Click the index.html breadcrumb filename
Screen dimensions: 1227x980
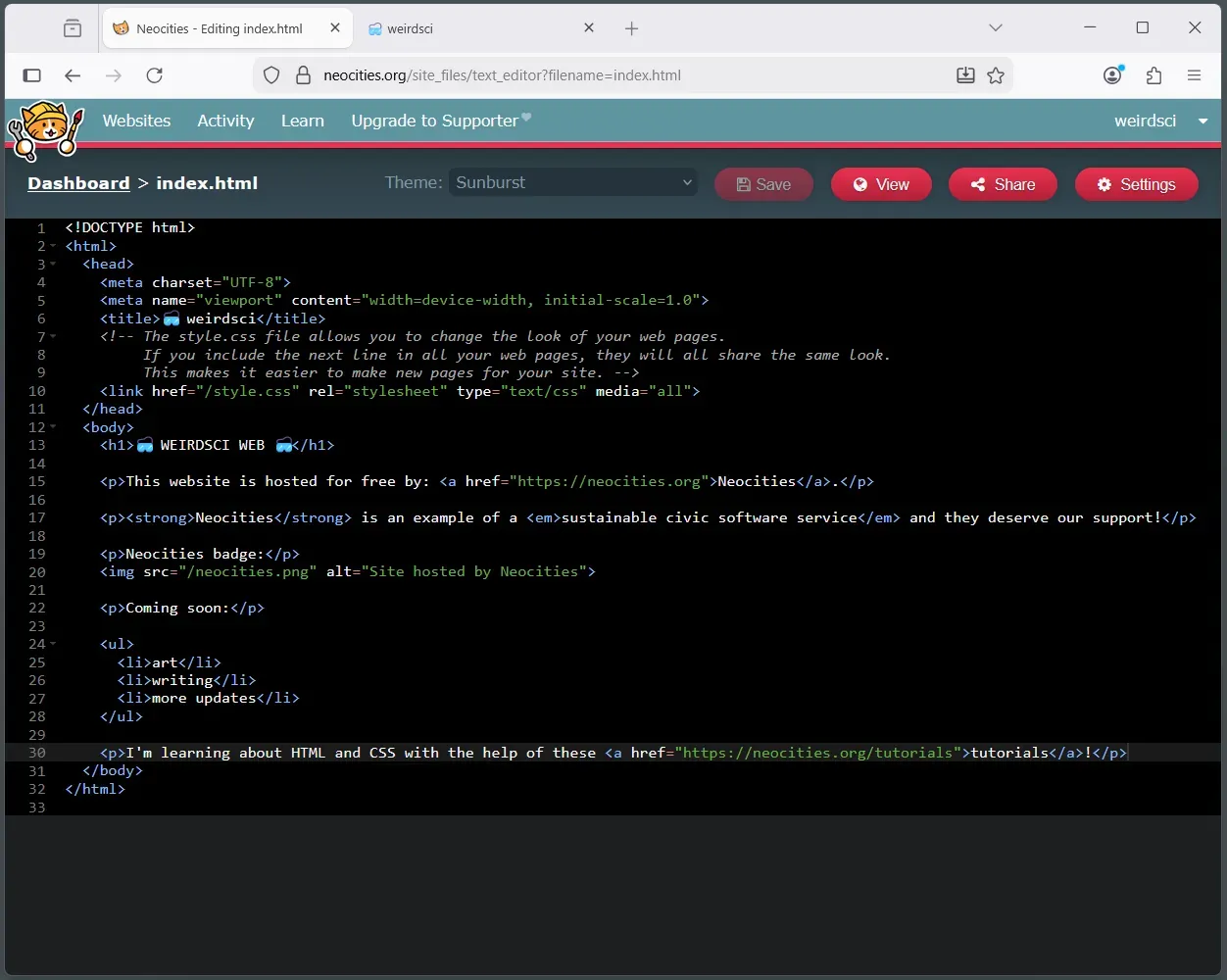(x=207, y=183)
